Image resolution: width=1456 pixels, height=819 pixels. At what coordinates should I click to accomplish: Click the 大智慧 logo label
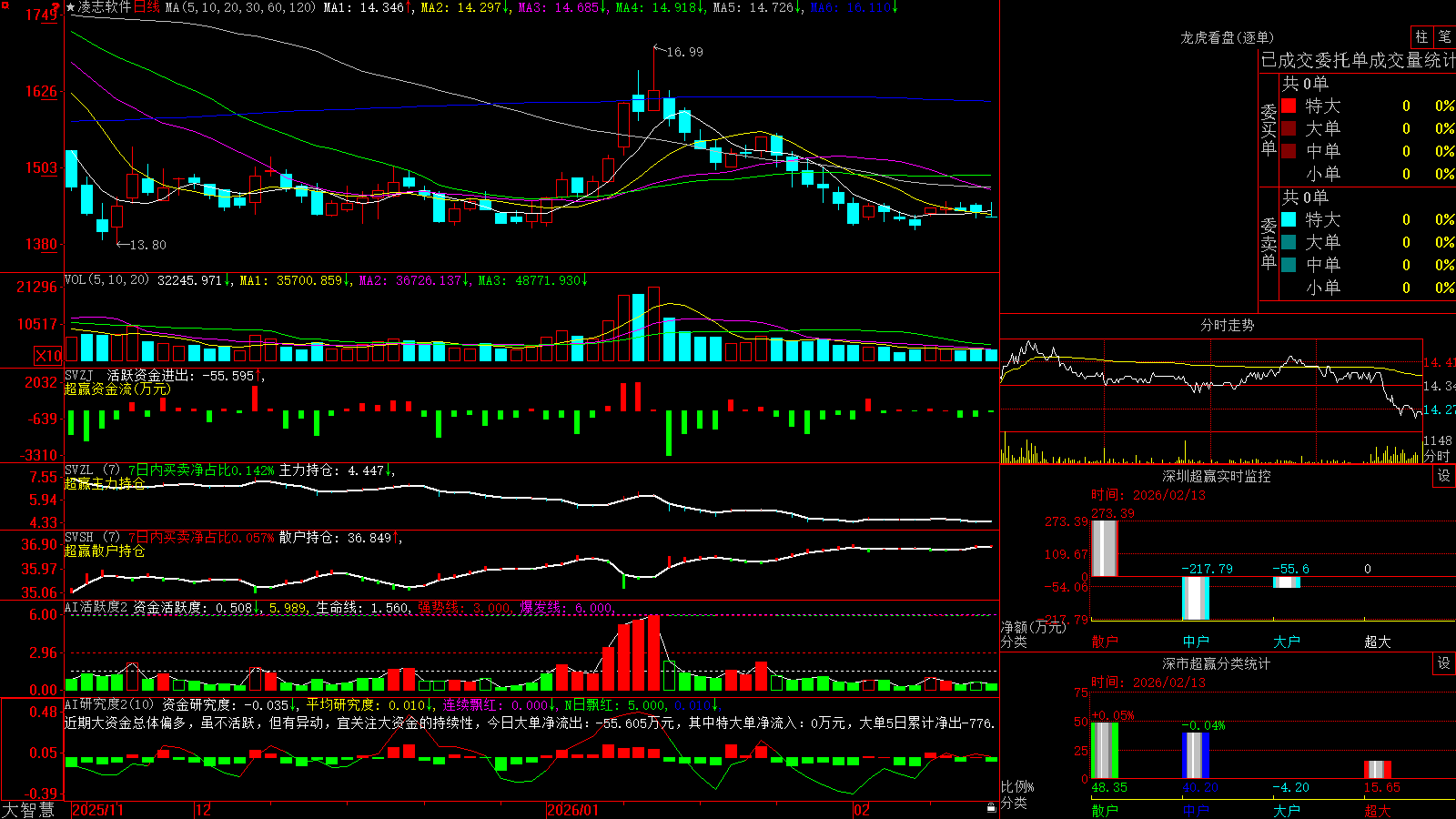click(x=28, y=810)
